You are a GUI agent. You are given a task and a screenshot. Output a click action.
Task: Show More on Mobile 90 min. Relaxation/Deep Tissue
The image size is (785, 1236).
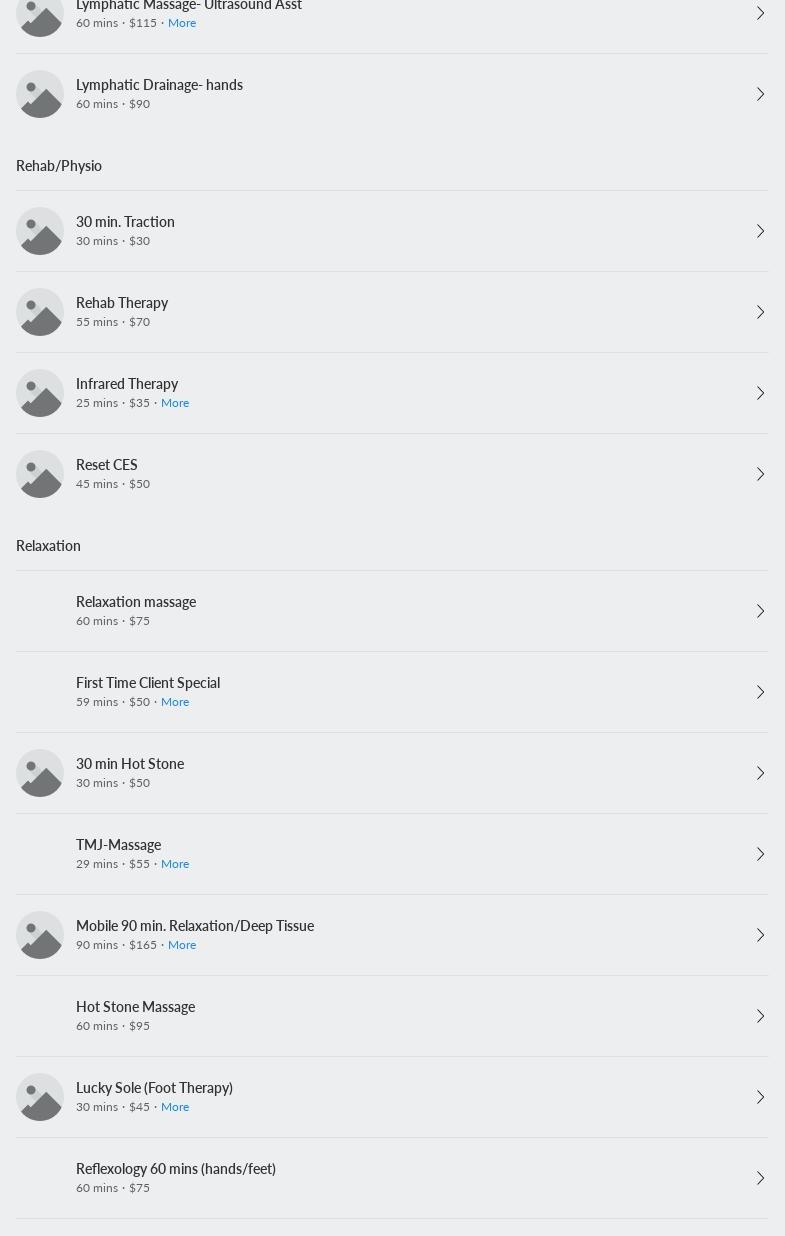(x=182, y=945)
